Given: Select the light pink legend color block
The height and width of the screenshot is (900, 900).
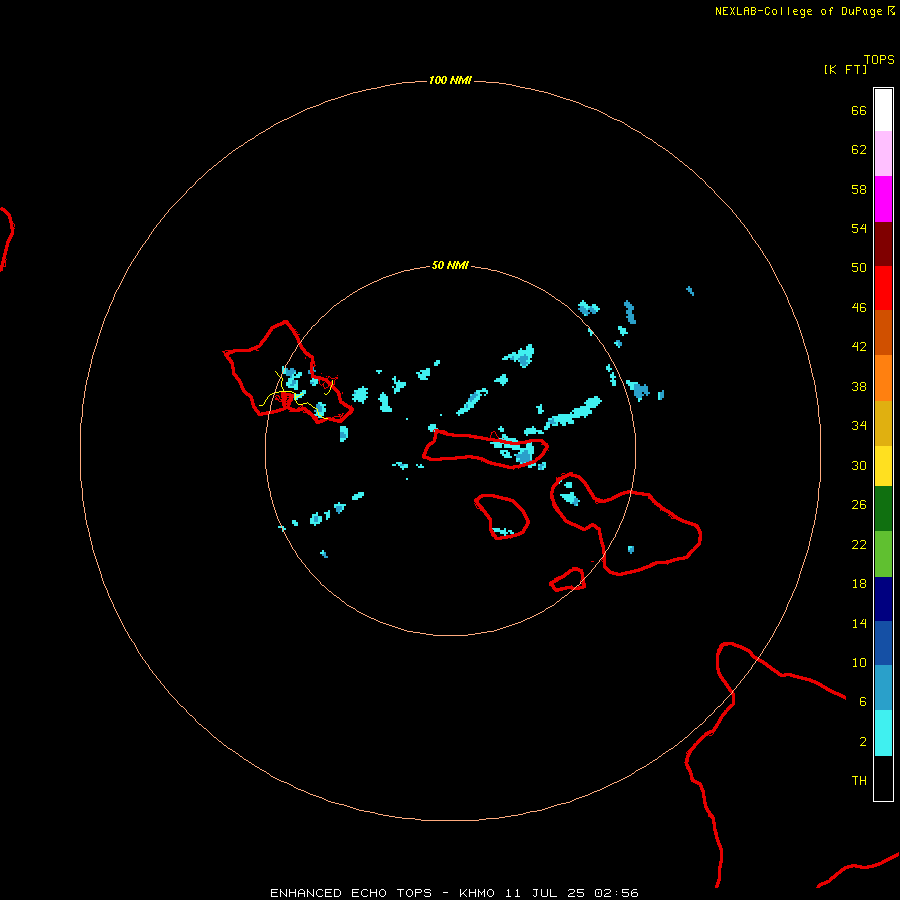Looking at the screenshot, I should [883, 153].
